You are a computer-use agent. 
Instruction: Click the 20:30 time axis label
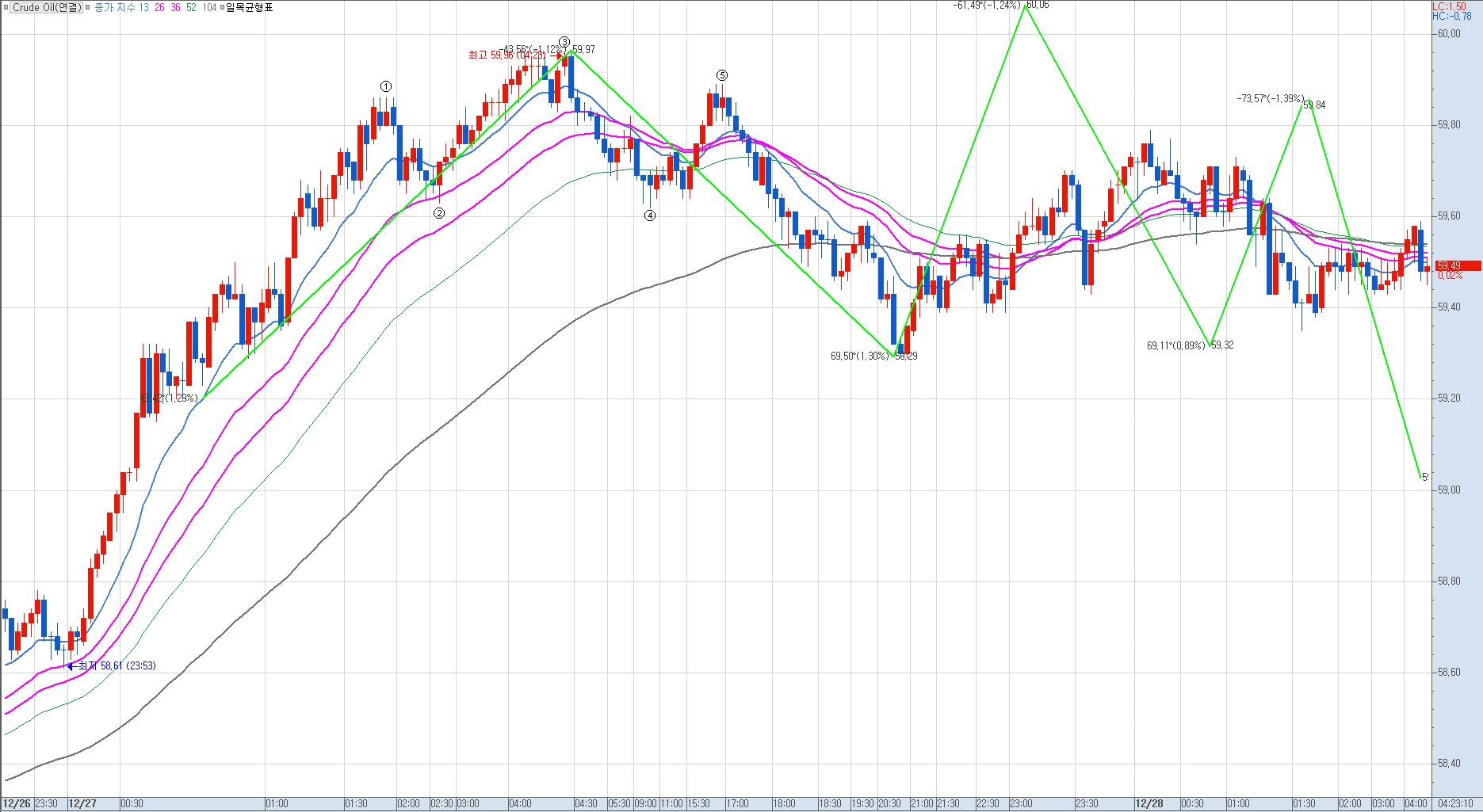coord(890,803)
